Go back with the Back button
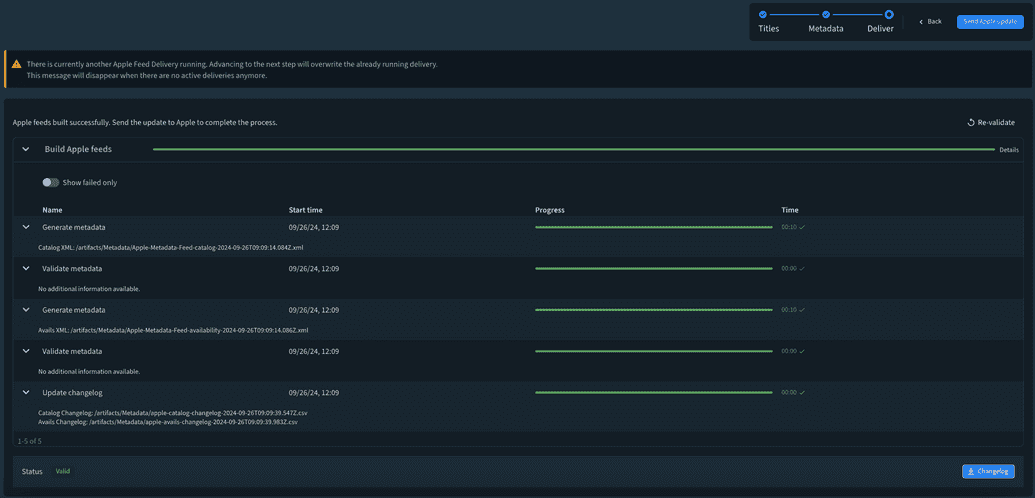1035x498 pixels. [x=930, y=22]
